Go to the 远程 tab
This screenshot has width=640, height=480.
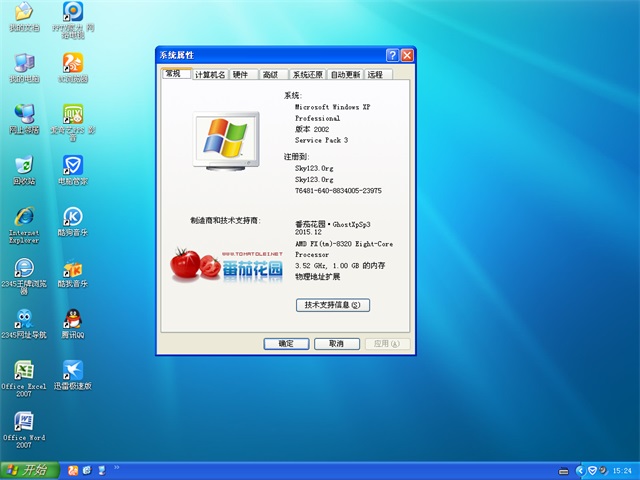pos(375,74)
